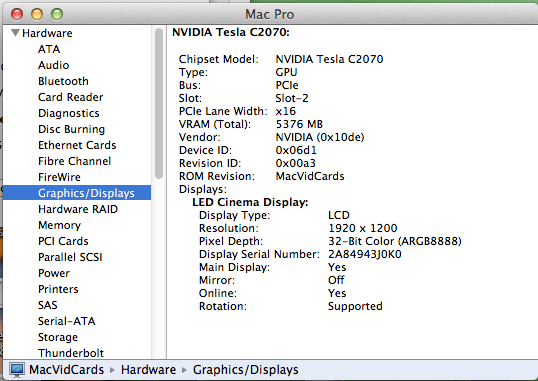Select the FireWire sidebar entry
Image resolution: width=538 pixels, height=381 pixels.
pyautogui.click(x=59, y=177)
